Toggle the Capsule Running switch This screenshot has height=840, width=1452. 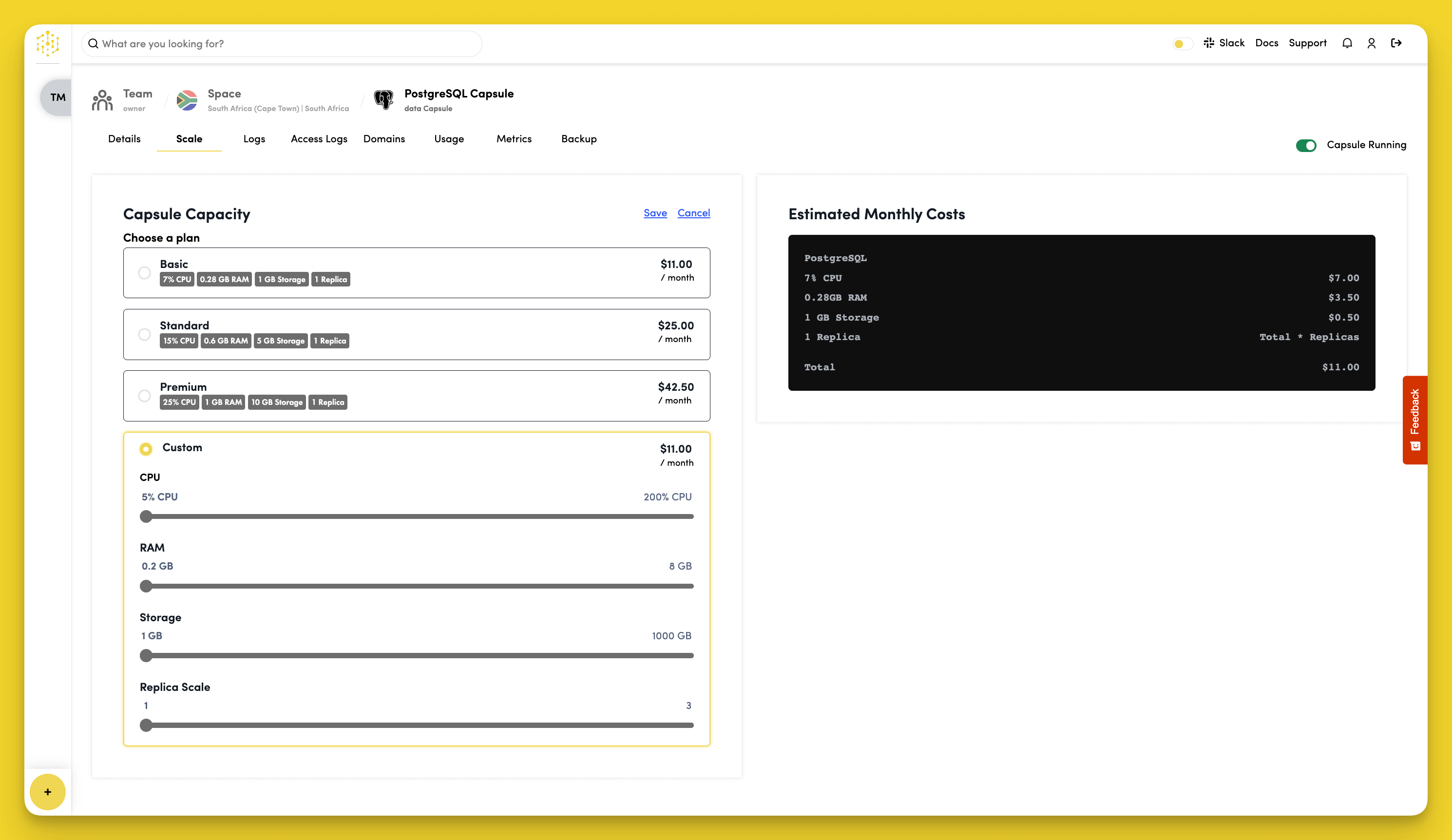[x=1306, y=145]
